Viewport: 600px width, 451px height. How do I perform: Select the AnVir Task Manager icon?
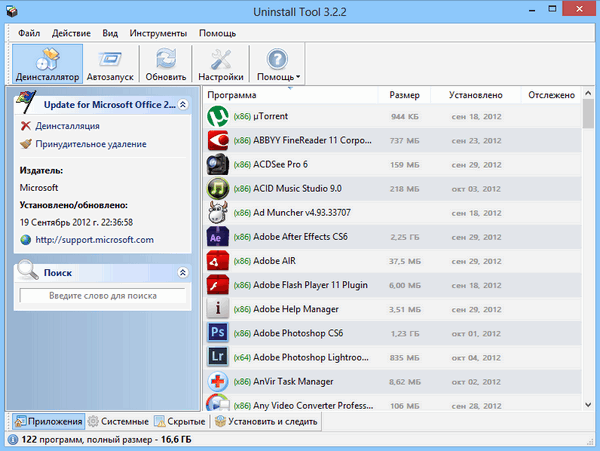(x=218, y=381)
